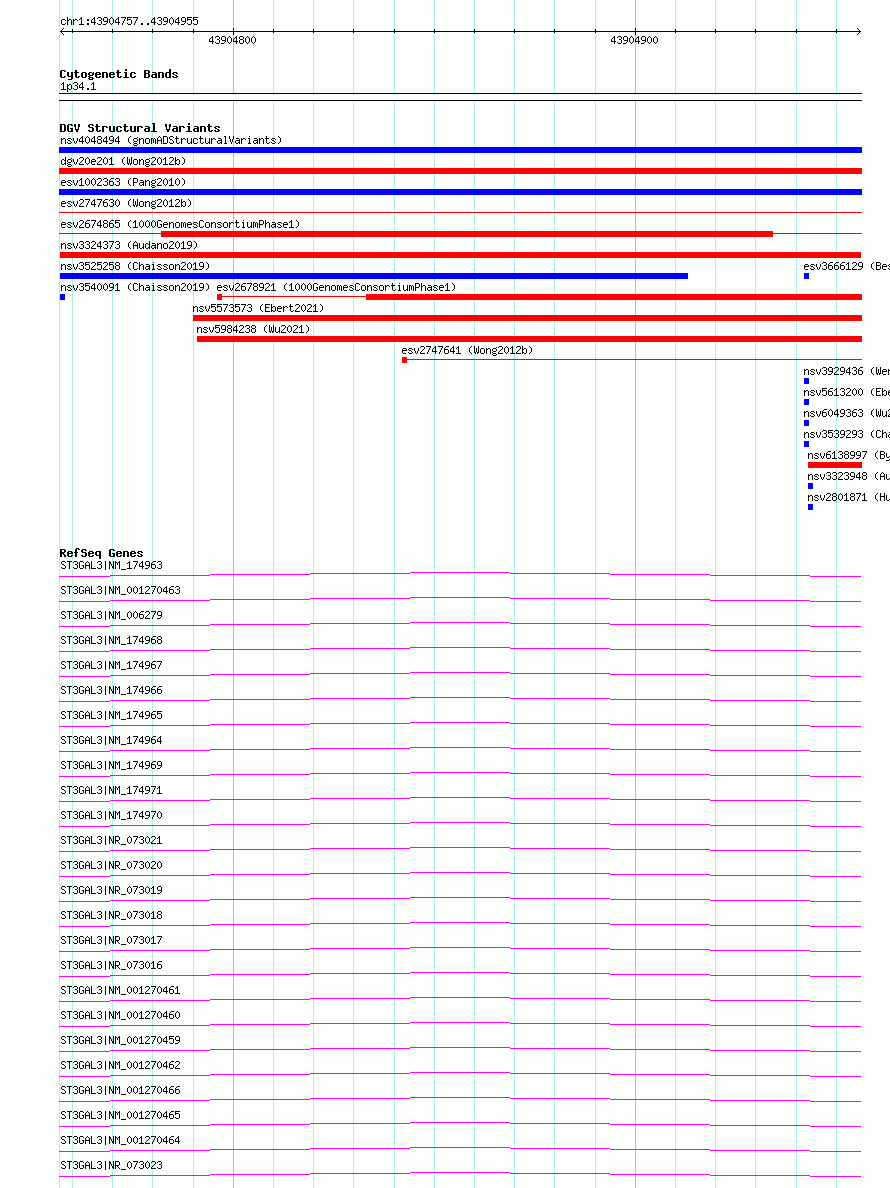Click red bar of nsv3324373 variant
Image resolution: width=890 pixels, height=1188 pixels.
[461, 255]
